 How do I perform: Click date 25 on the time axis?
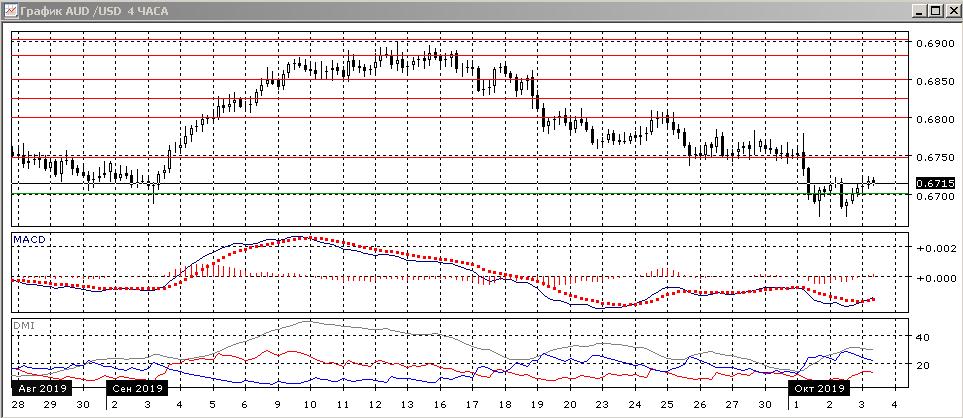tap(666, 403)
